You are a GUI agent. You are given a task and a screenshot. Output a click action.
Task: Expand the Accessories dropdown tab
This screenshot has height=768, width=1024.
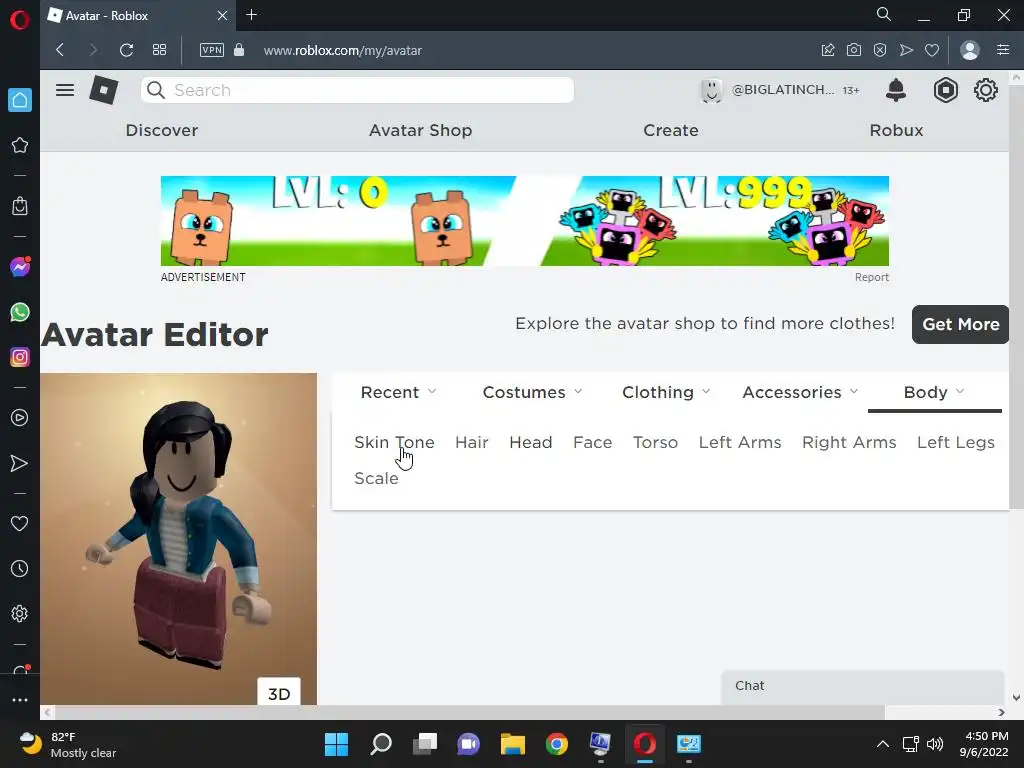800,392
